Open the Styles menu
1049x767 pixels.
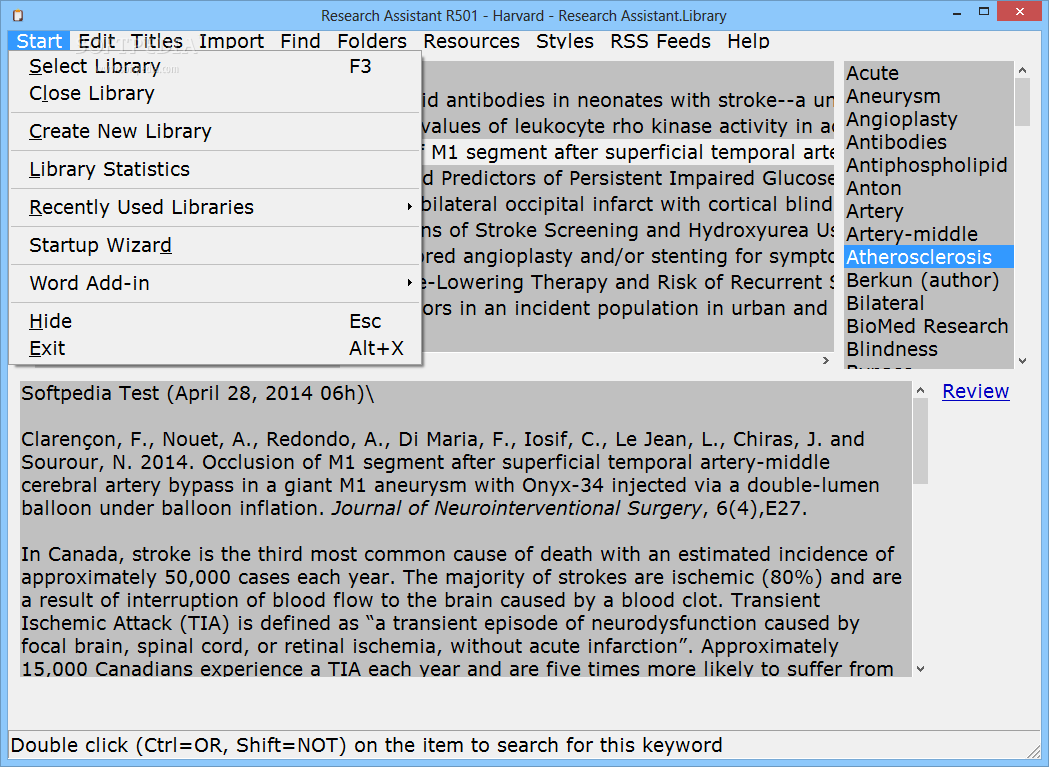pos(565,41)
